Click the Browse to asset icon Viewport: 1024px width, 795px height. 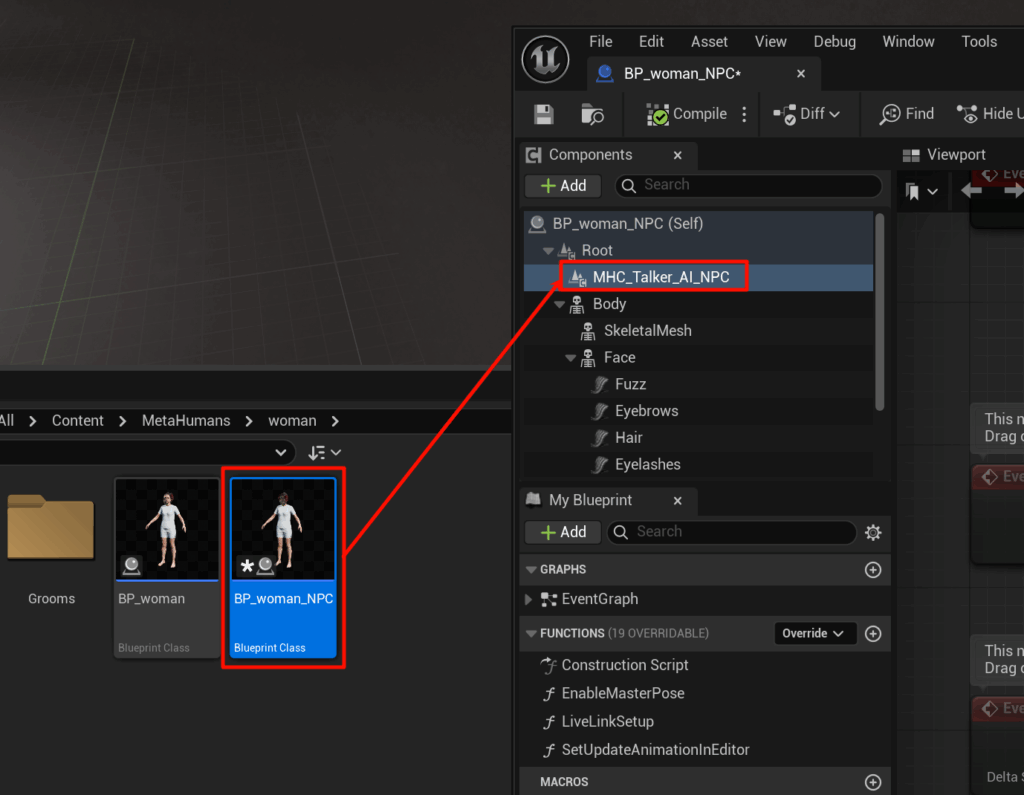point(592,114)
